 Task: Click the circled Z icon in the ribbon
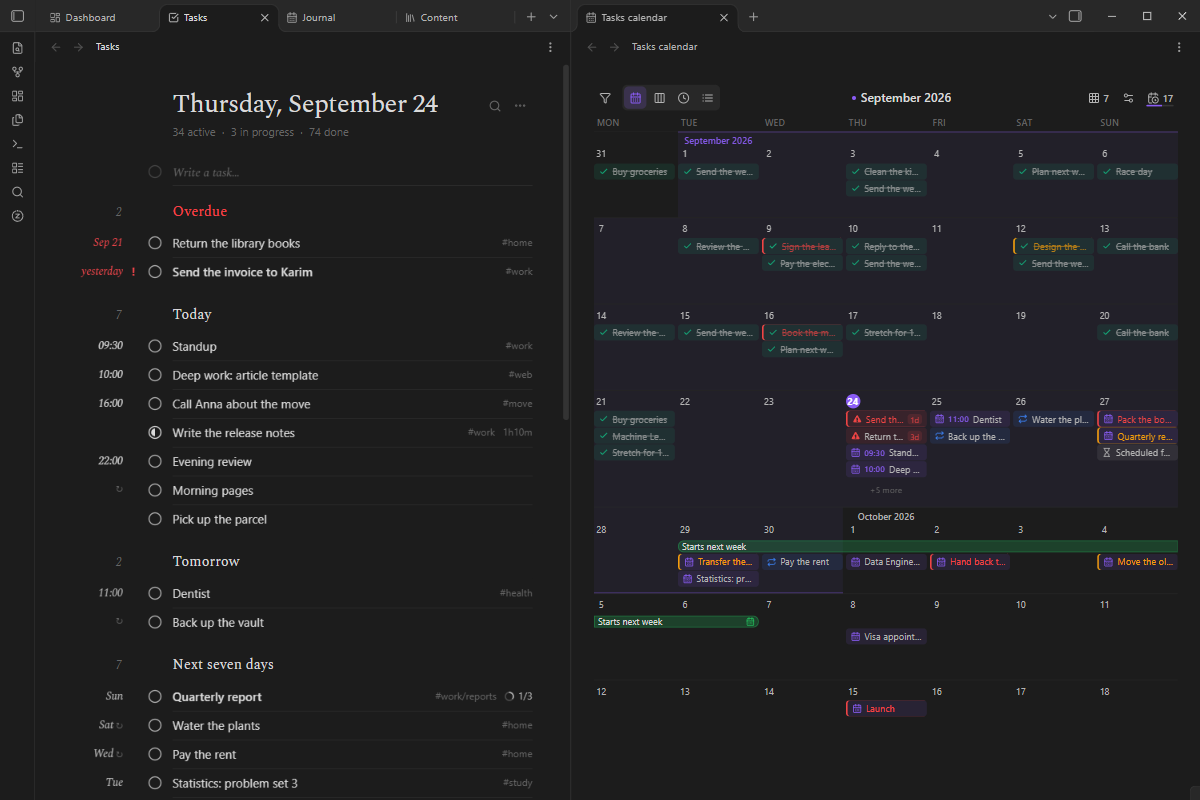coord(17,216)
